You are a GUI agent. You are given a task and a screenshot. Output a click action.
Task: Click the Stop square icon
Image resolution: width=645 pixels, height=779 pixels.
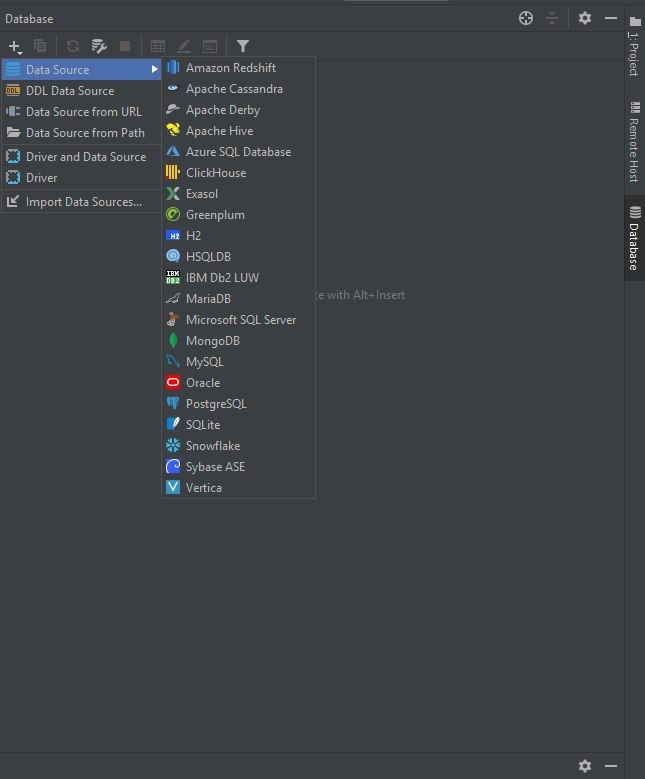tap(125, 46)
